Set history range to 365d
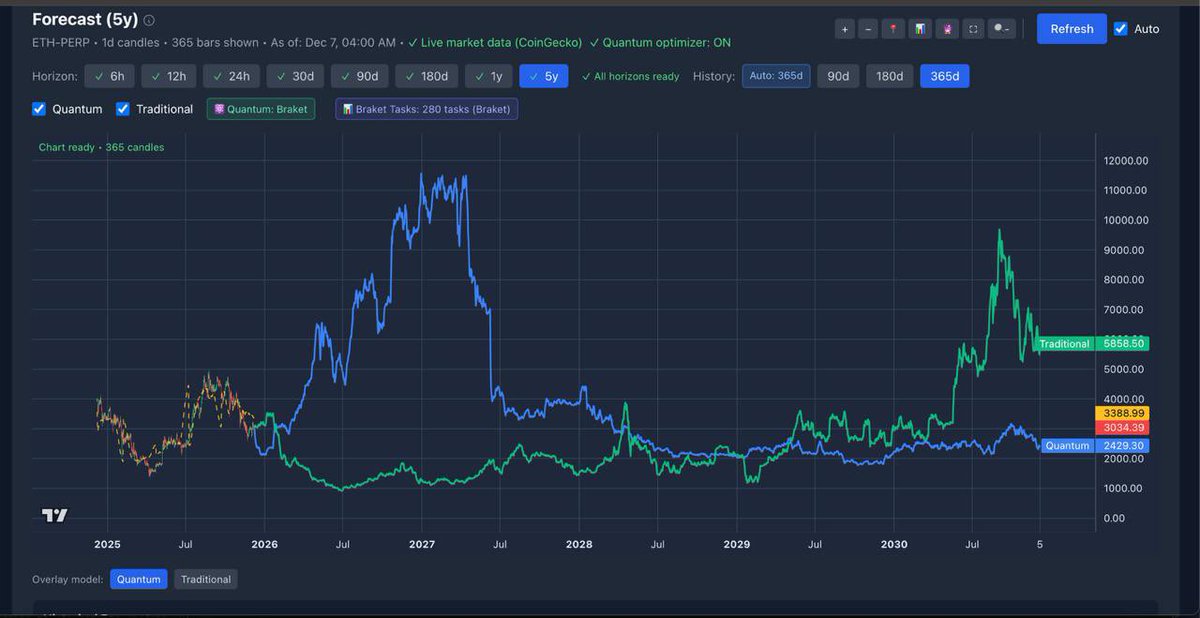 (945, 76)
